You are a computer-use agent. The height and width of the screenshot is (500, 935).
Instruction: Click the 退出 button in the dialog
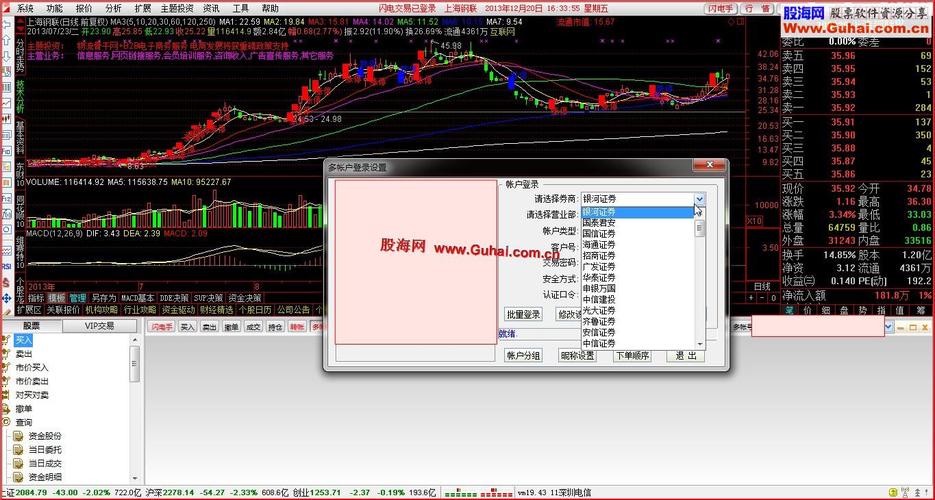point(686,356)
